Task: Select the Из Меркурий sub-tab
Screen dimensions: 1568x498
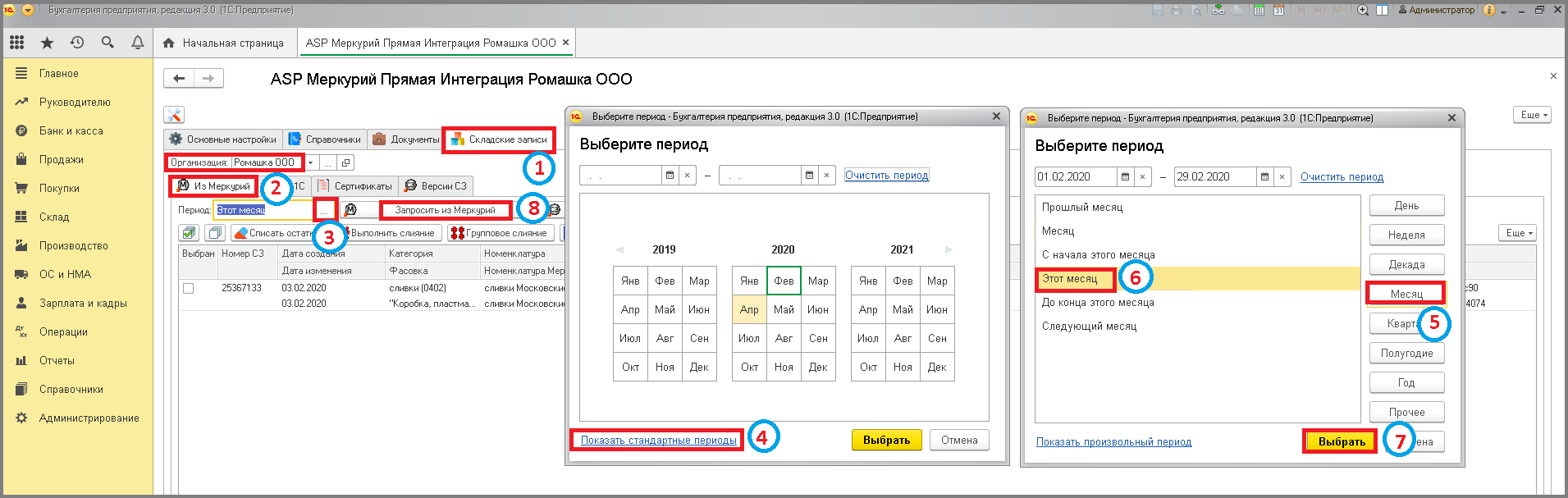Action: pos(214,186)
